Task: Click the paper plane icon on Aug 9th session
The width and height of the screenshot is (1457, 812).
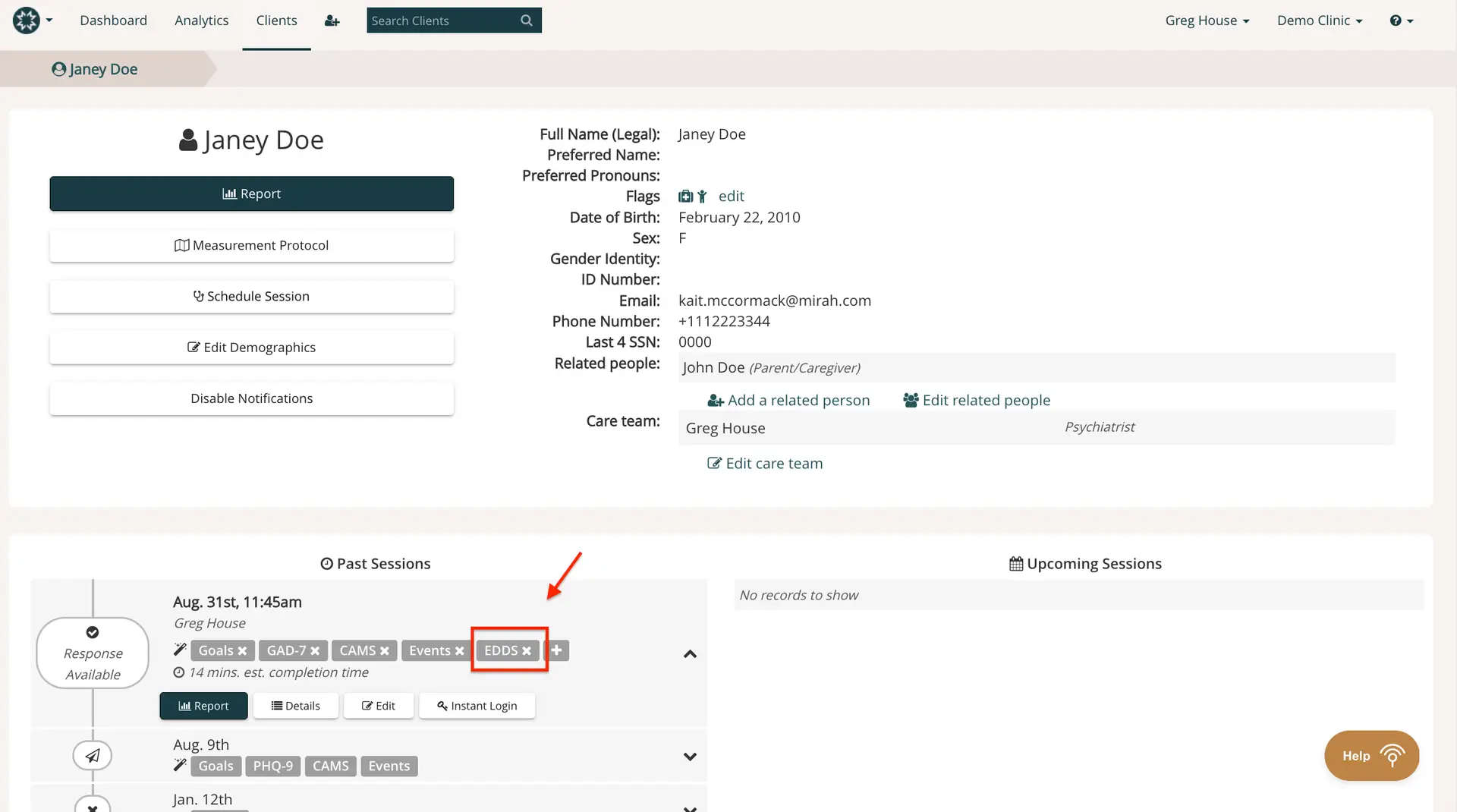Action: point(92,755)
